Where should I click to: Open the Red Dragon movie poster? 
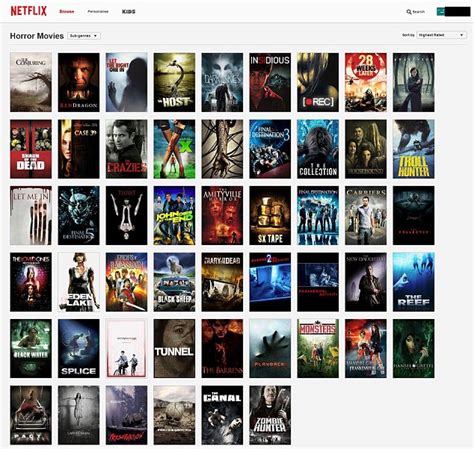[79, 82]
